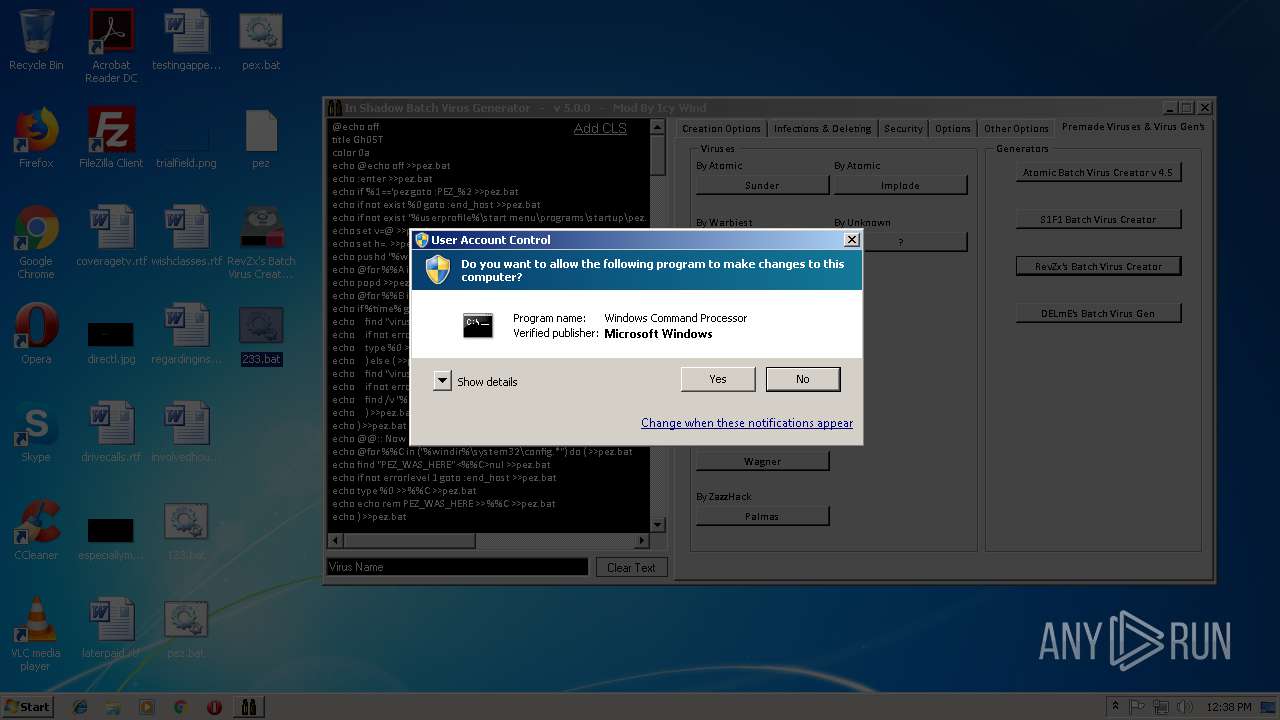Select the Firefox desktop shortcut
The image size is (1280, 720).
pos(36,138)
